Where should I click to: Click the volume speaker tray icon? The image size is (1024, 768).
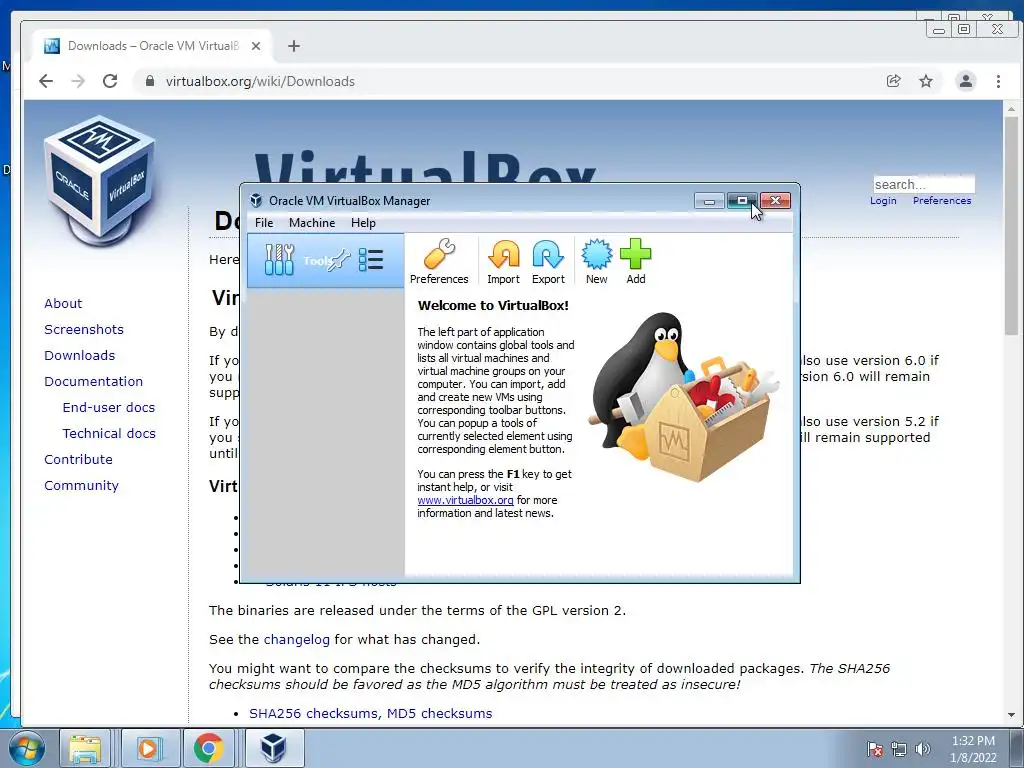tap(923, 749)
